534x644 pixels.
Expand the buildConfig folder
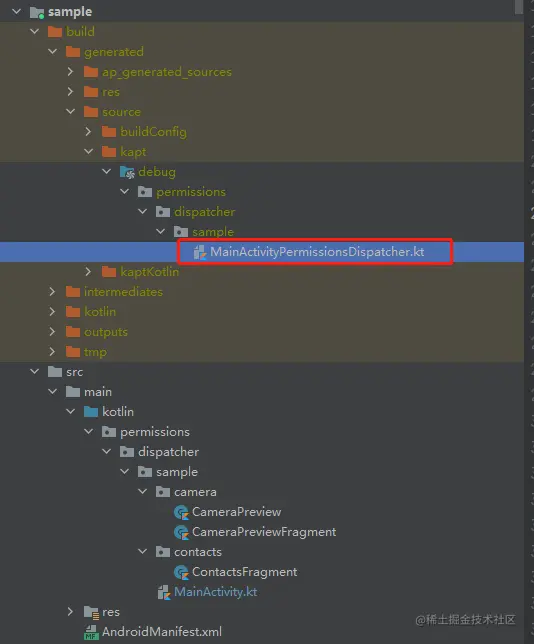tap(89, 131)
